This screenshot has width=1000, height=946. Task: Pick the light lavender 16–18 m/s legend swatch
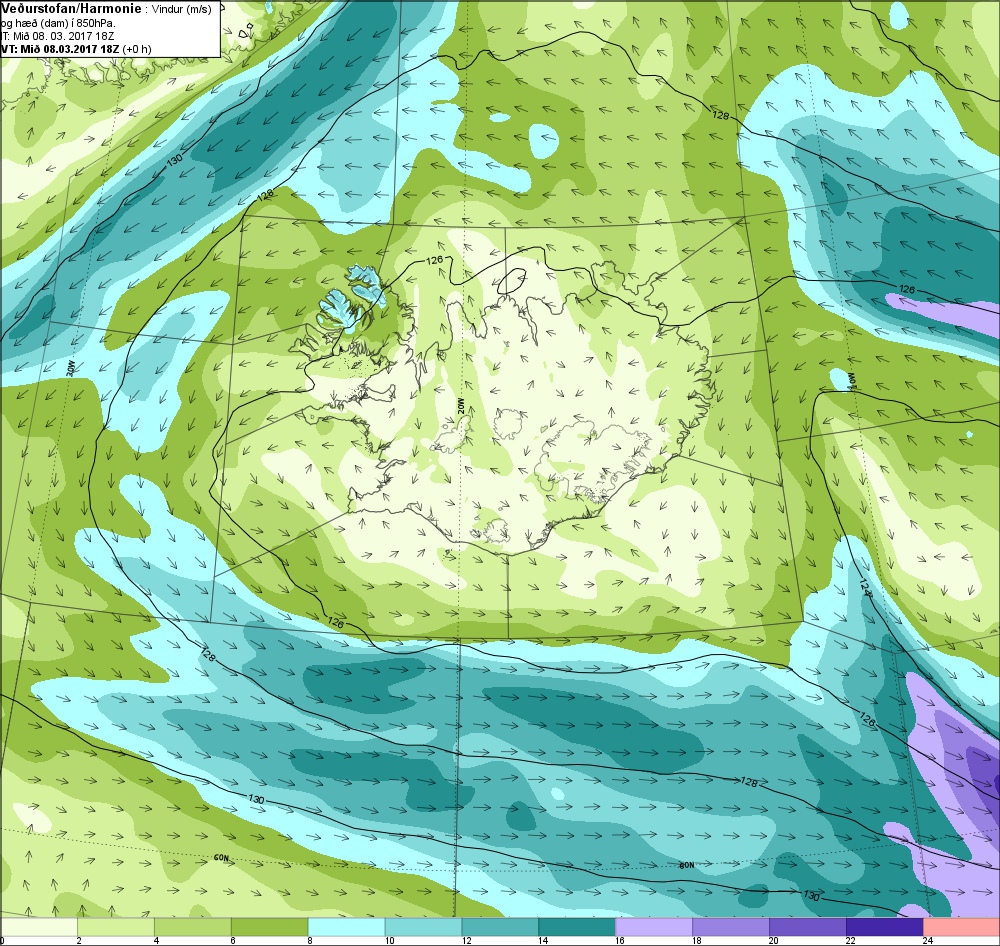pyautogui.click(x=654, y=926)
